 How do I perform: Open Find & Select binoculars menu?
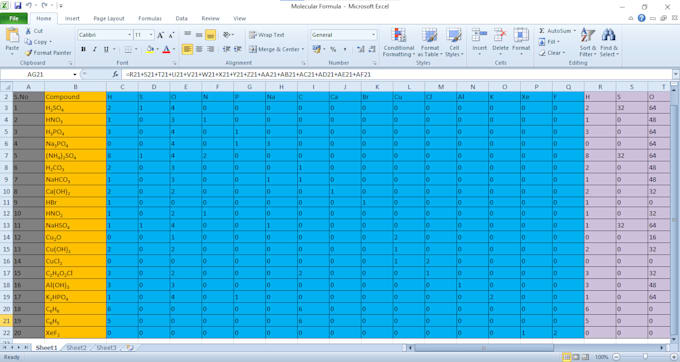[x=609, y=42]
